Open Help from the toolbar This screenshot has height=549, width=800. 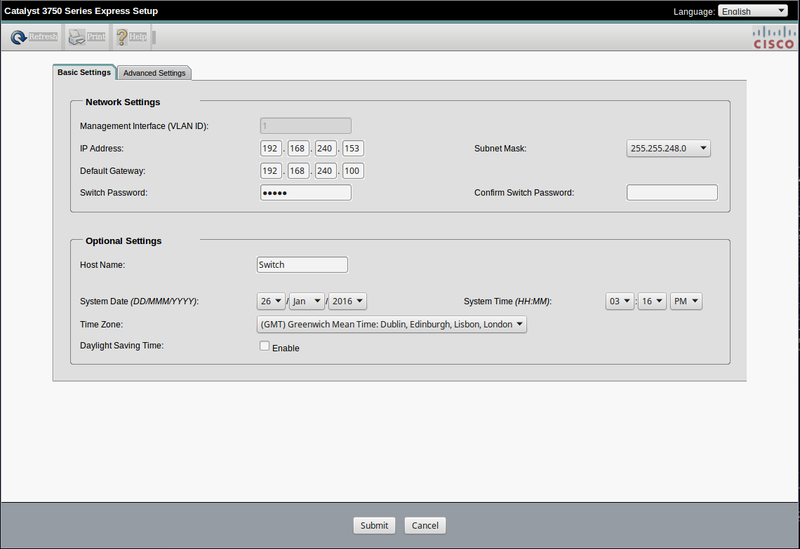[132, 38]
